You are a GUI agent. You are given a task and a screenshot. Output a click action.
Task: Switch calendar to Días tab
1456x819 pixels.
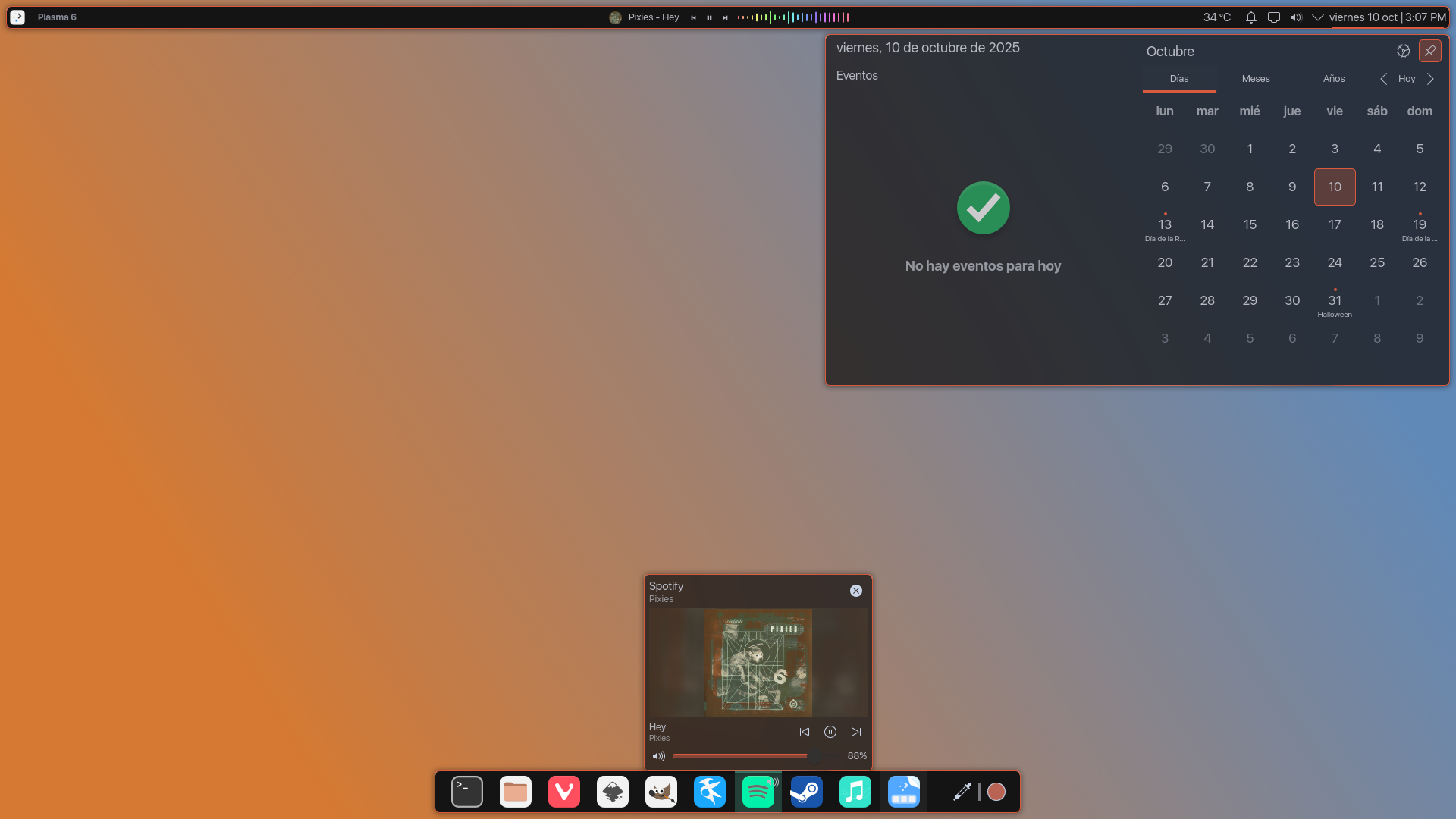tap(1179, 79)
